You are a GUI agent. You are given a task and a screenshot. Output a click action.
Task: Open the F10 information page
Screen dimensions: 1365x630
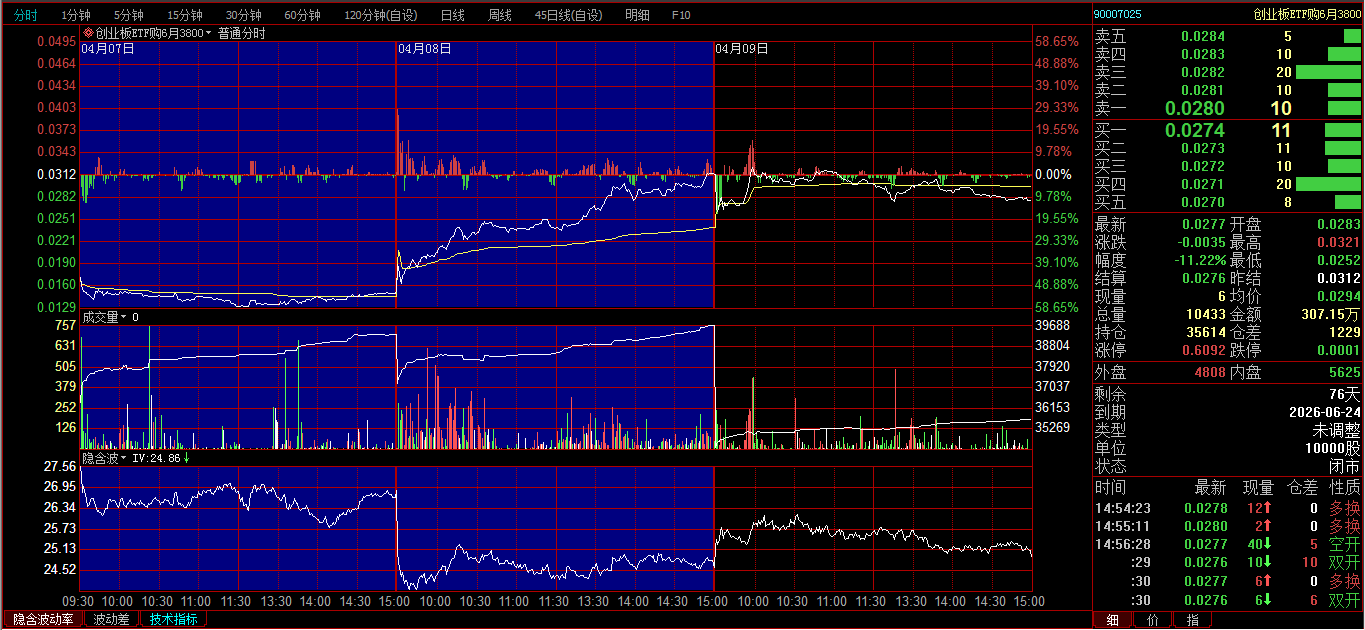[x=681, y=15]
